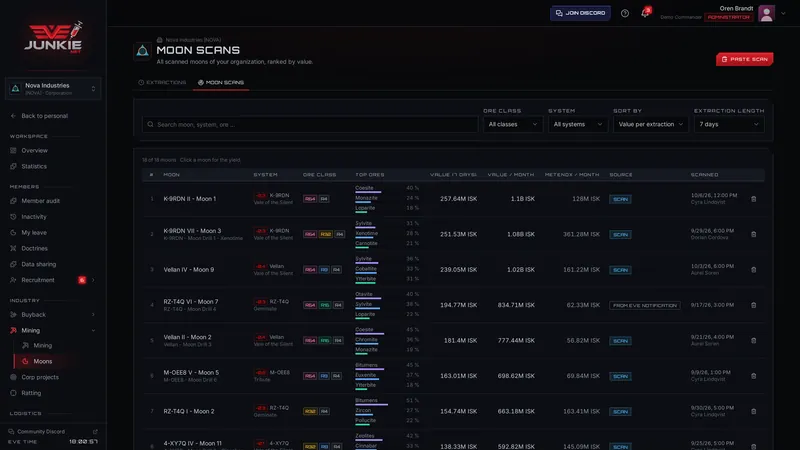This screenshot has height=450, width=800.
Task: Click the Oren Brandt profile avatar
Action: (766, 13)
